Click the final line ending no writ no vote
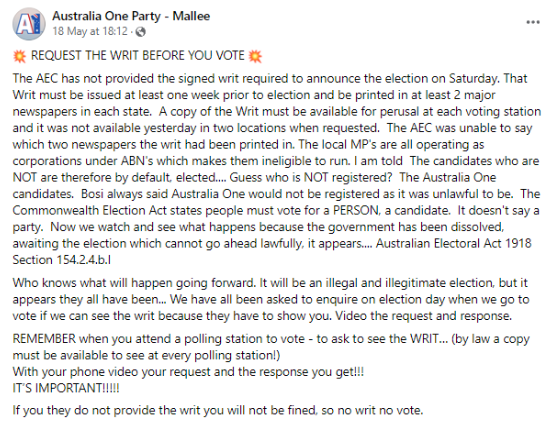The height and width of the screenshot is (424, 549). click(x=218, y=410)
